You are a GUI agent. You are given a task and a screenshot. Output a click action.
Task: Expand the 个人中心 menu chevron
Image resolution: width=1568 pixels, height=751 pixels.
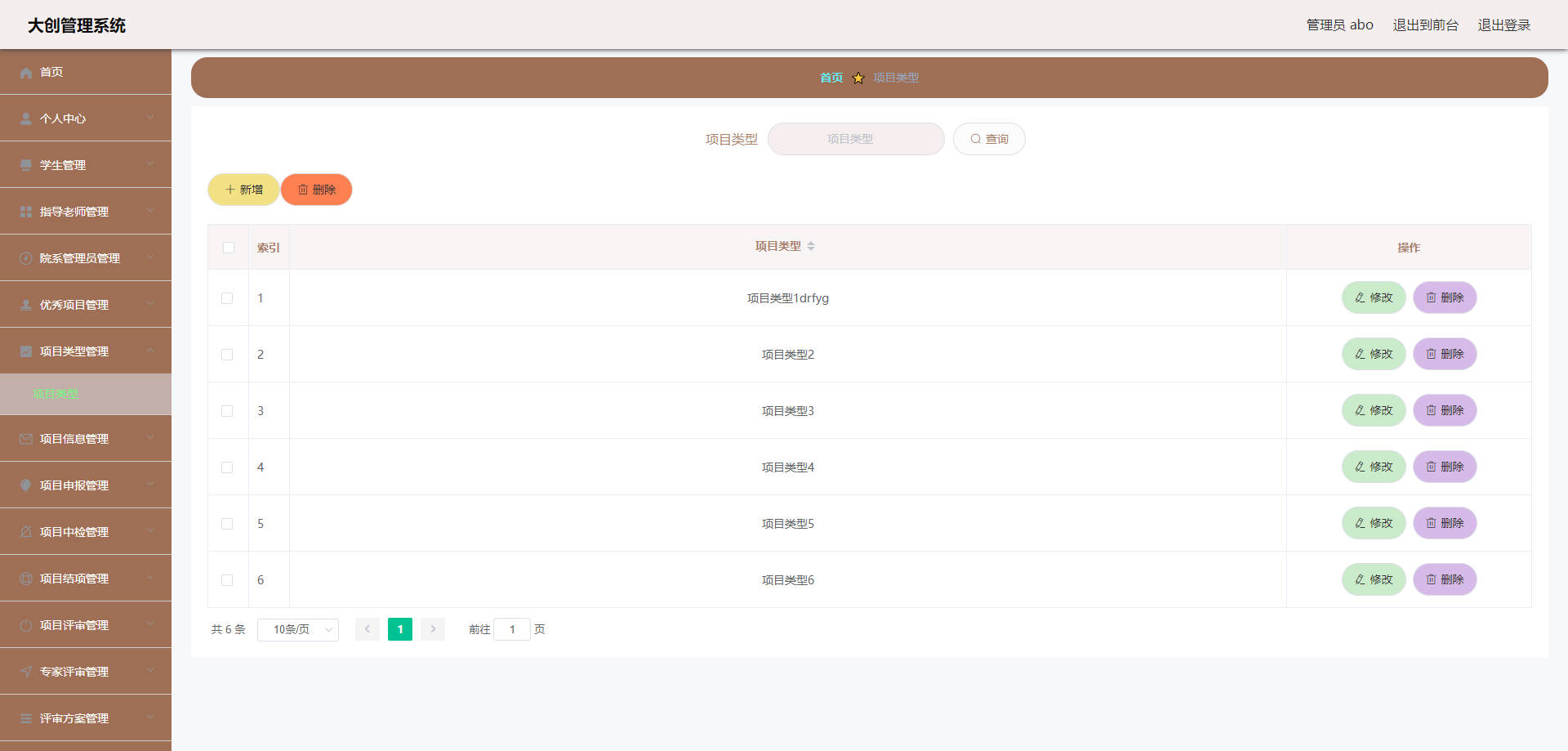[x=150, y=118]
